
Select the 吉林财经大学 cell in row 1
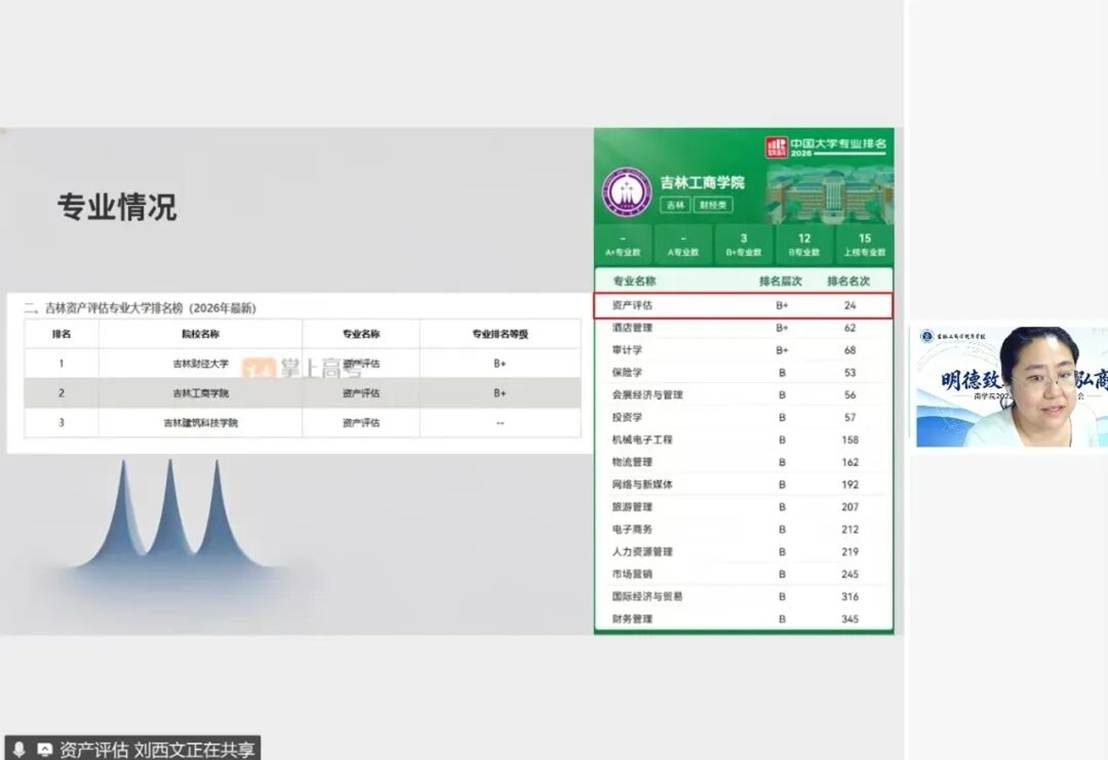click(201, 364)
